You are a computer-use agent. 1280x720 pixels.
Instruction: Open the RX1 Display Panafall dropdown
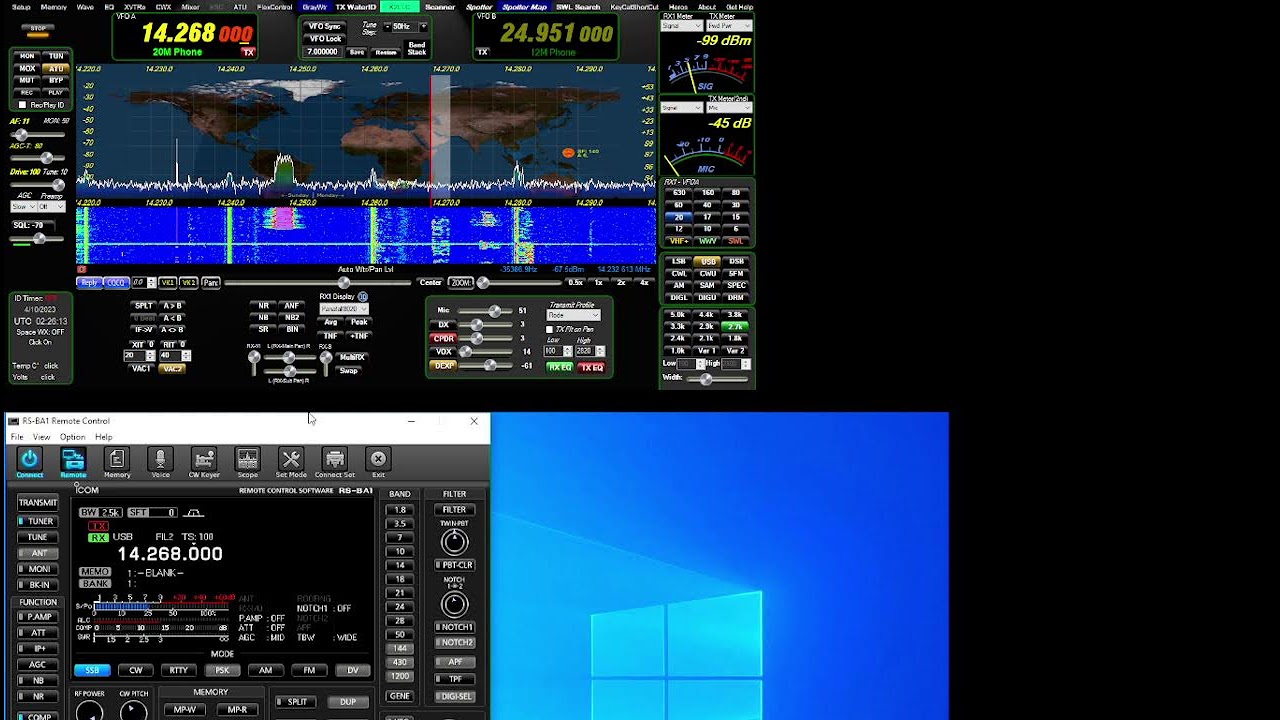click(344, 309)
